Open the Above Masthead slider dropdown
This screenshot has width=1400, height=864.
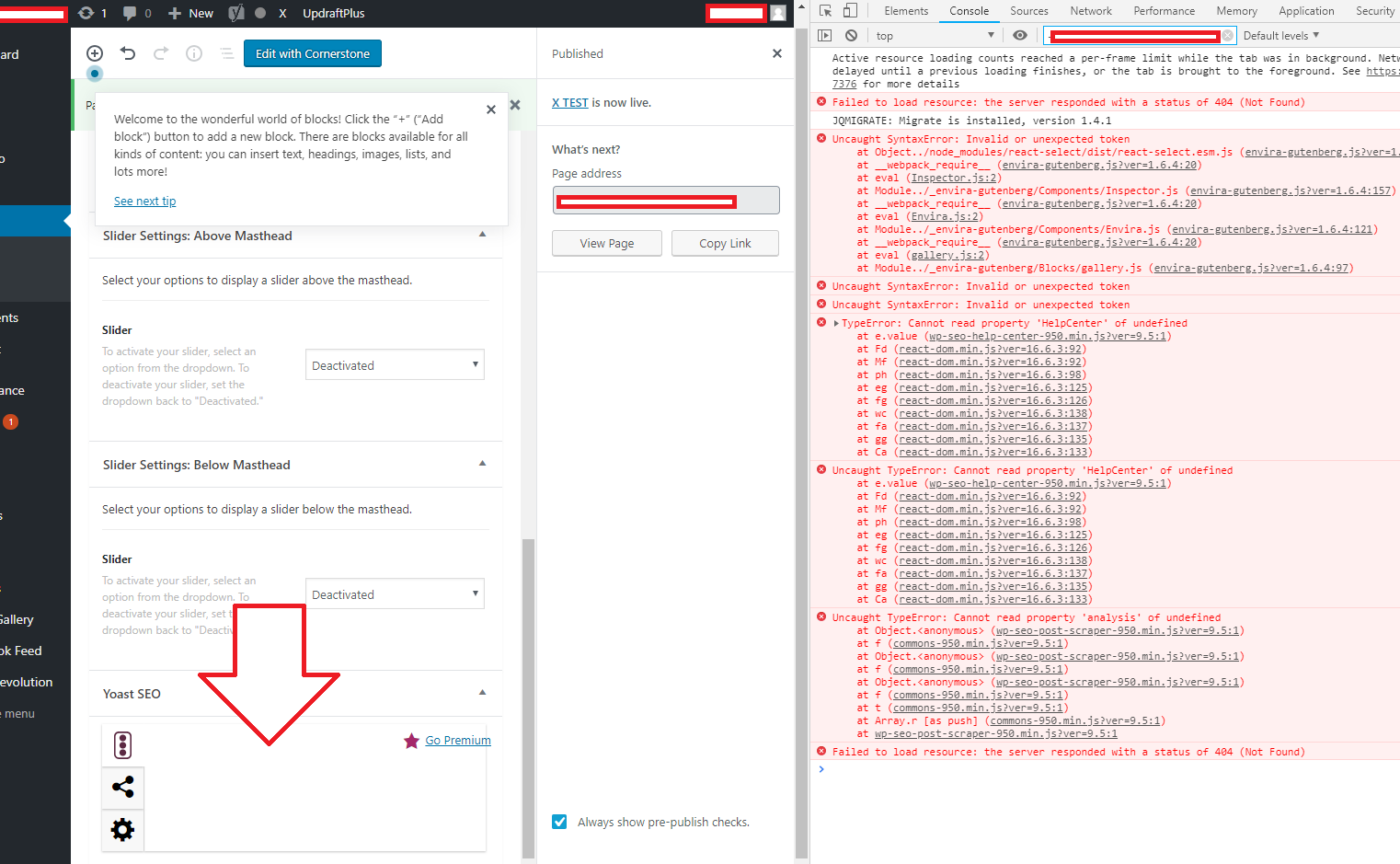point(395,365)
